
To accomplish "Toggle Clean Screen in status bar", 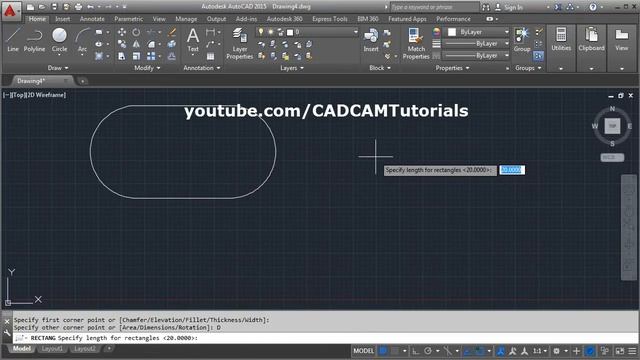I will pos(620,351).
